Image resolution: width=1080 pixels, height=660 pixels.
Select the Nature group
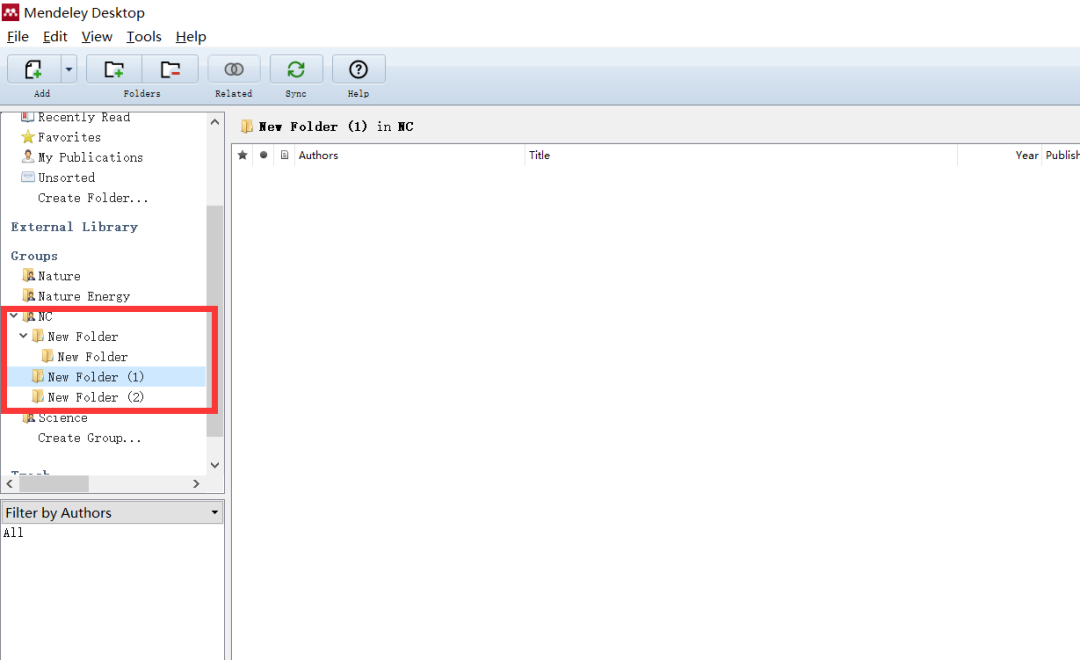pyautogui.click(x=59, y=276)
